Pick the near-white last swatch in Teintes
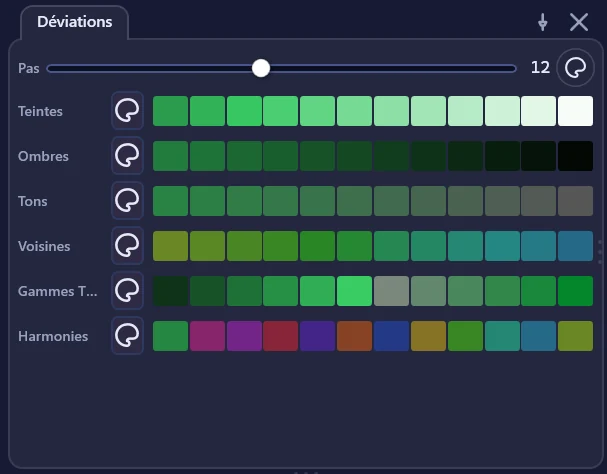The height and width of the screenshot is (474, 607). [575, 111]
